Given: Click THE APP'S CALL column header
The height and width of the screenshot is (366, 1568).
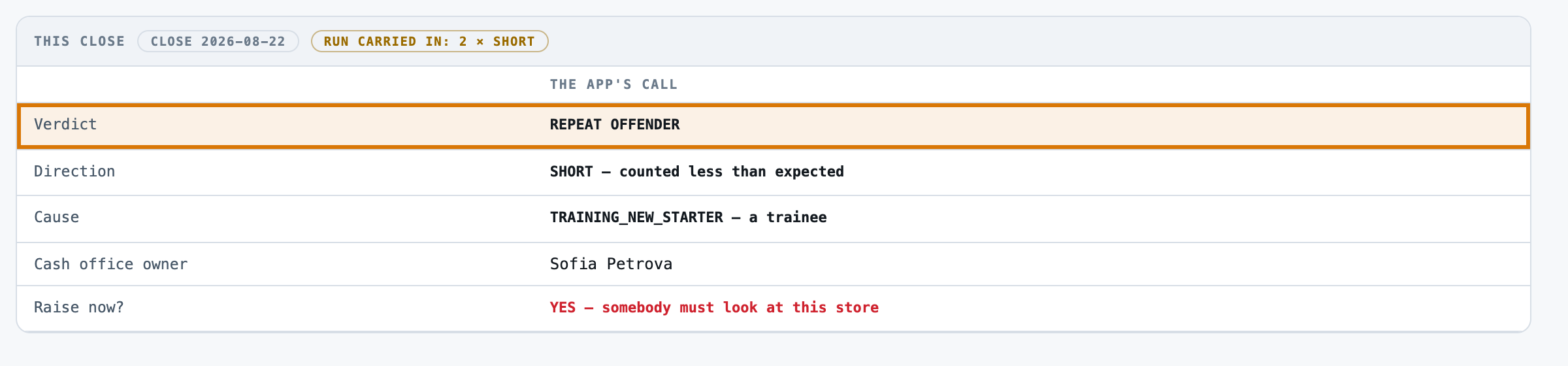Looking at the screenshot, I should [x=613, y=84].
